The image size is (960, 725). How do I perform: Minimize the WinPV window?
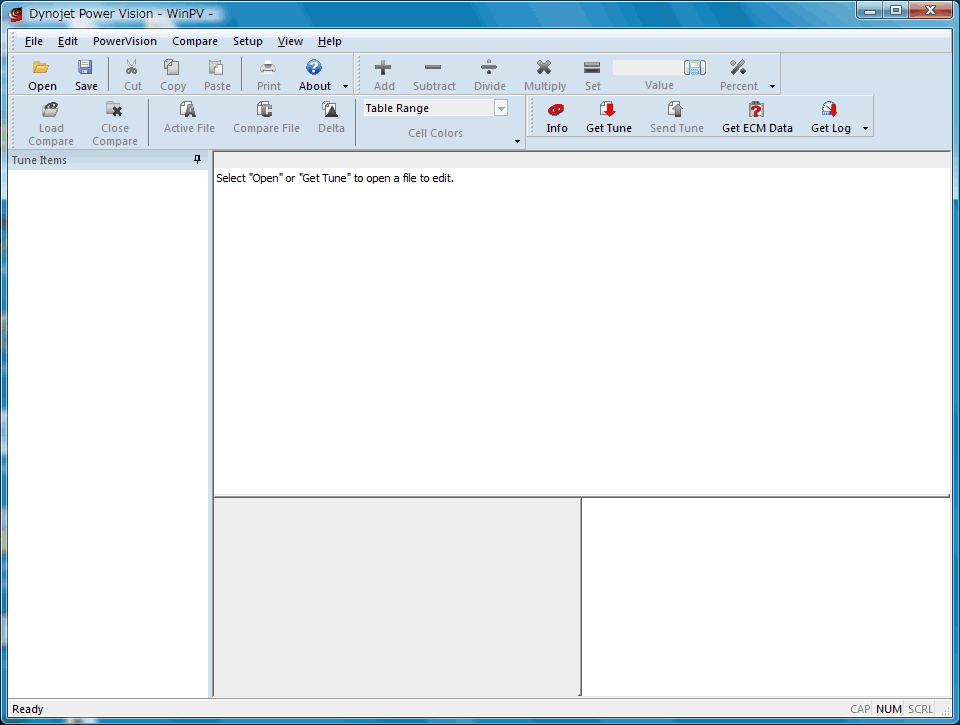point(870,10)
